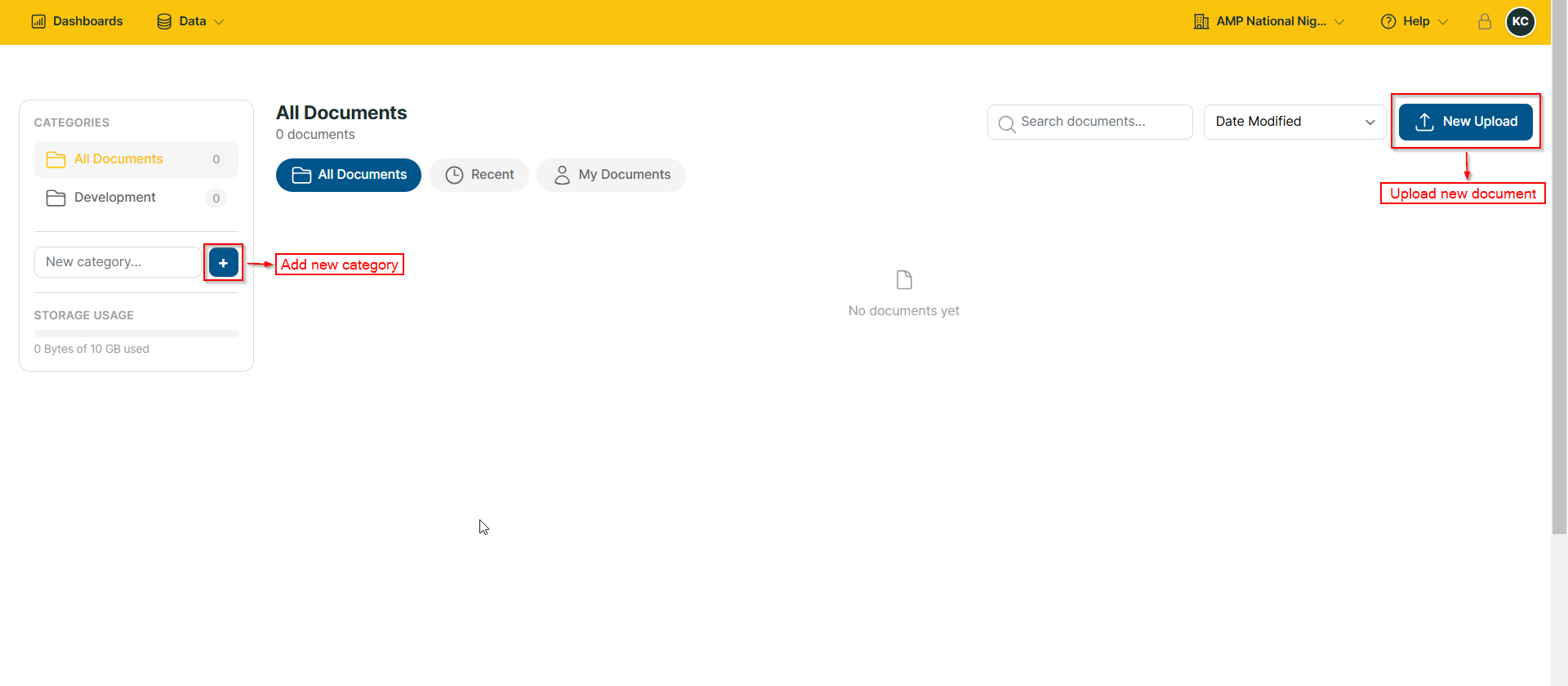The width and height of the screenshot is (1568, 686).
Task: Switch to the All Documents tab
Action: point(349,175)
